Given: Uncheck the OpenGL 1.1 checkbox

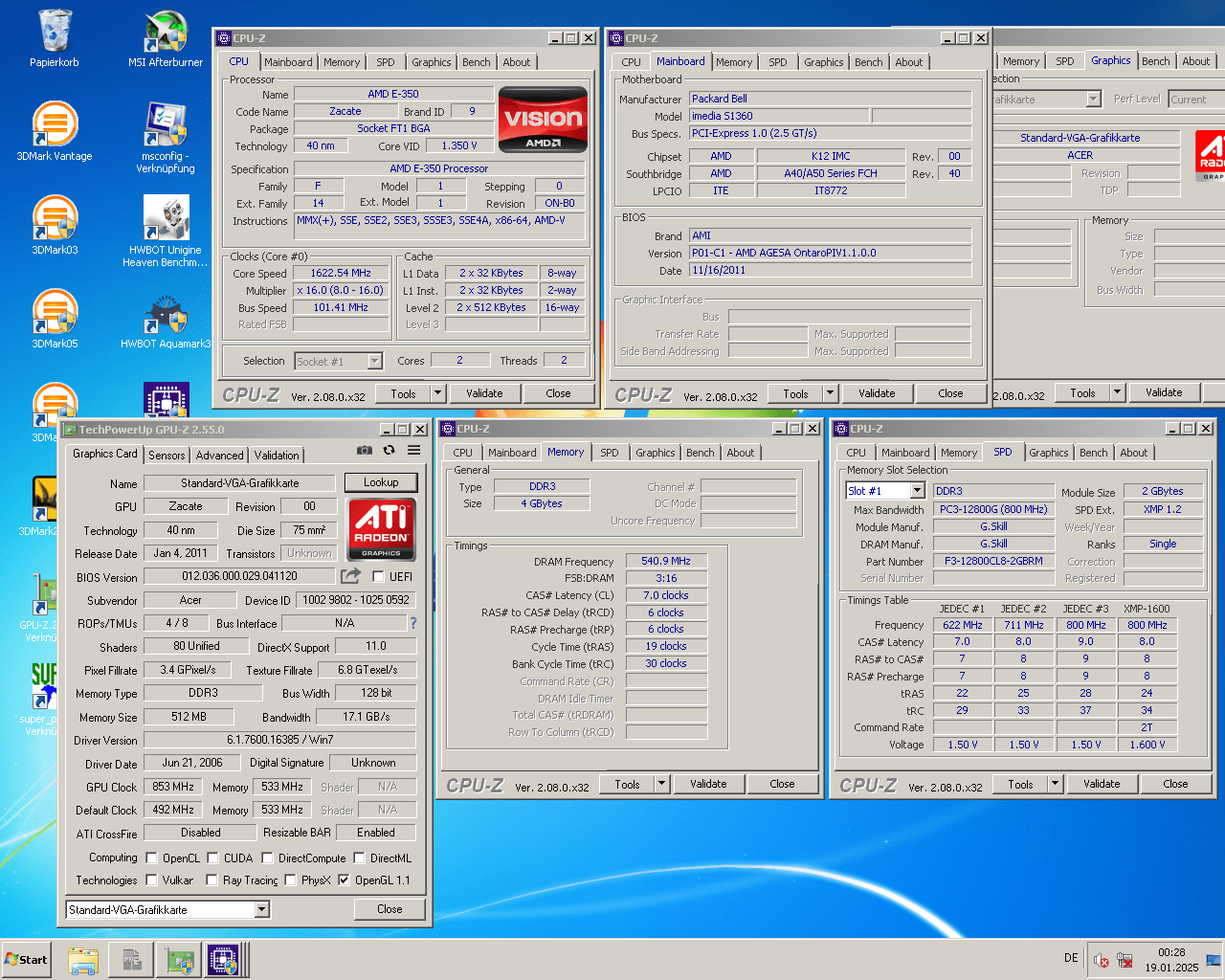Looking at the screenshot, I should click(x=344, y=880).
